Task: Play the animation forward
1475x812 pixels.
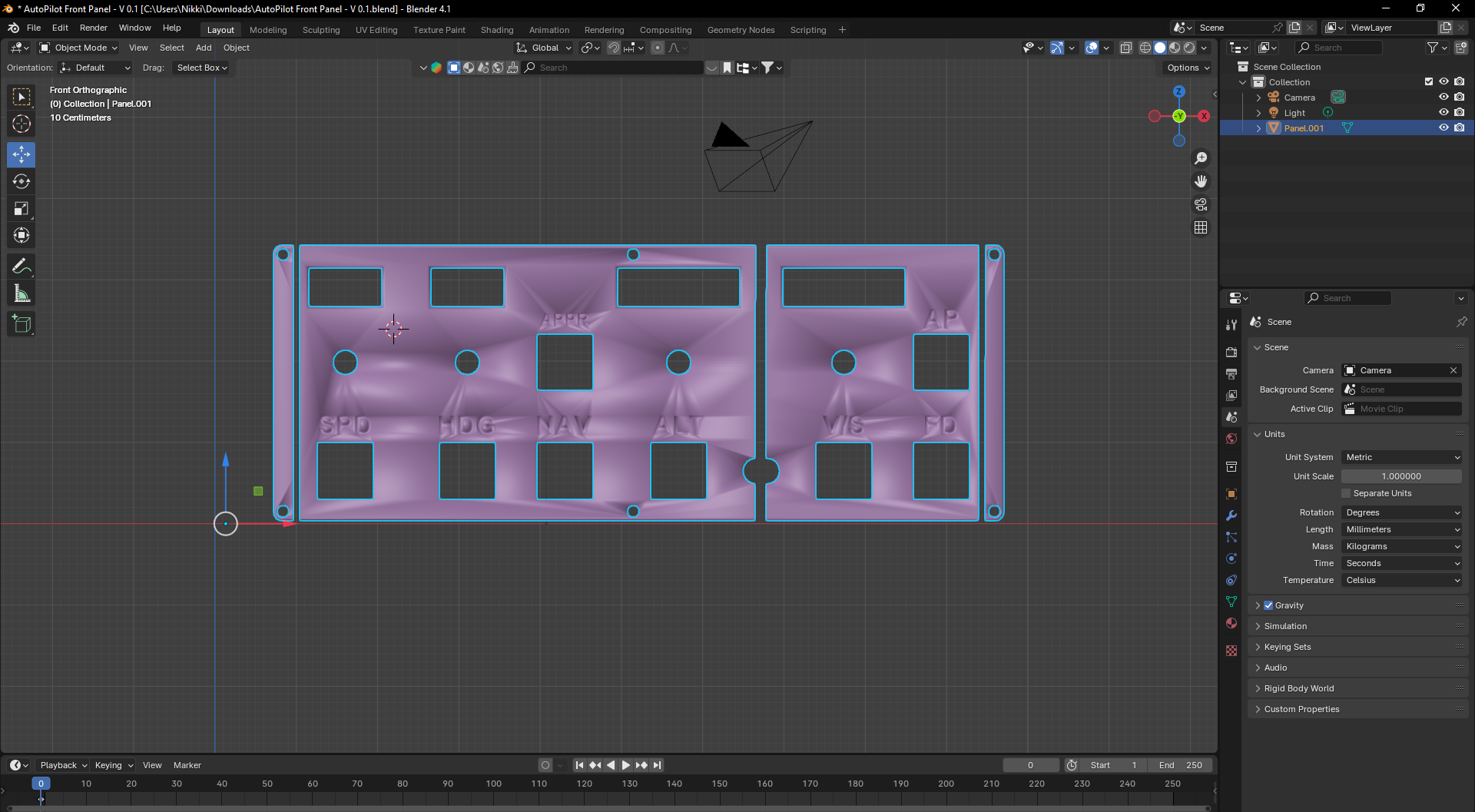Action: [625, 765]
